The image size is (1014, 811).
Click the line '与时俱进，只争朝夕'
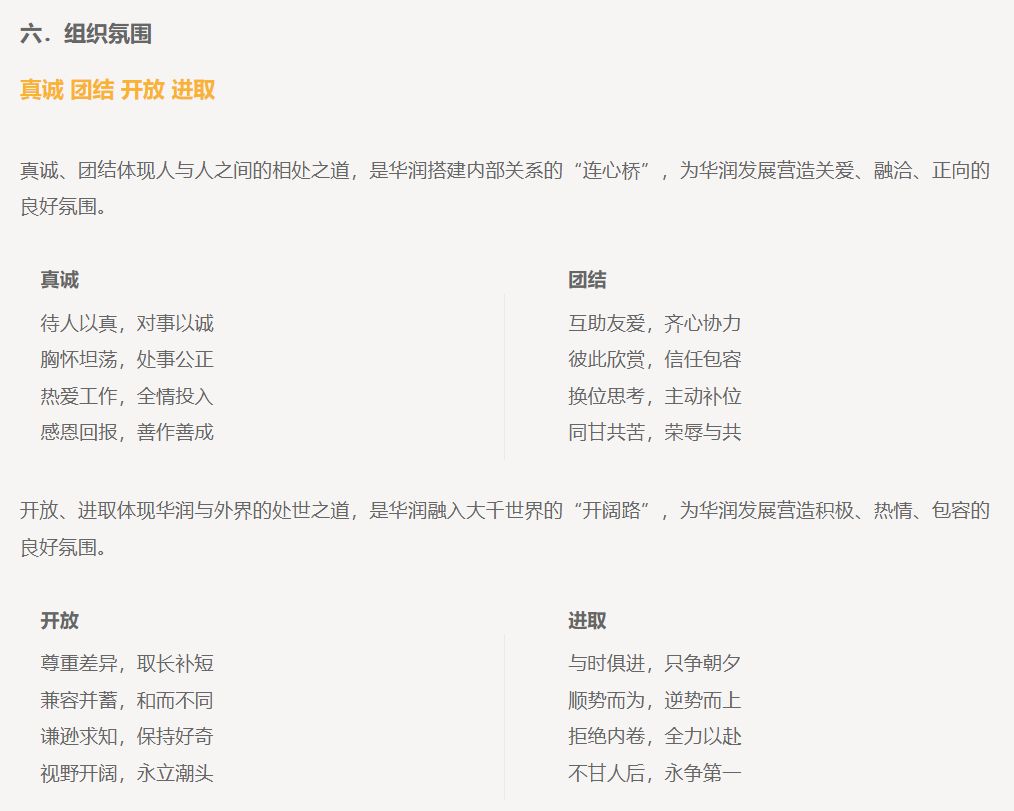pyautogui.click(x=654, y=663)
